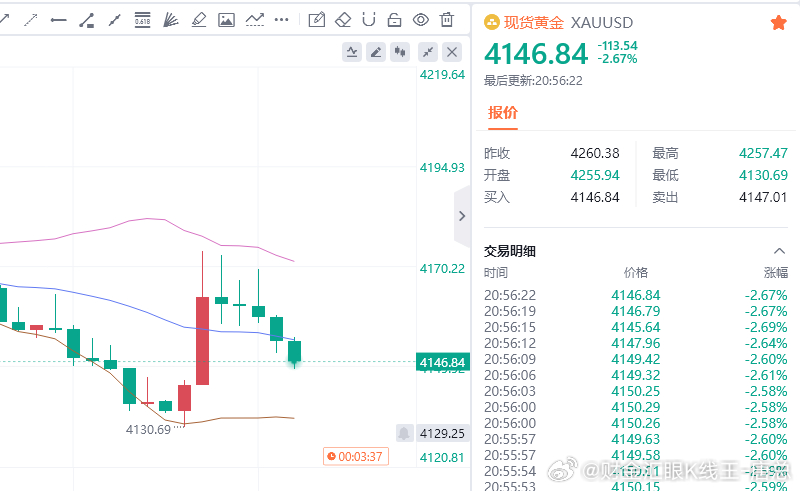Click the 4257.47 最高 value
Viewport: 800px width, 491px height.
763,153
